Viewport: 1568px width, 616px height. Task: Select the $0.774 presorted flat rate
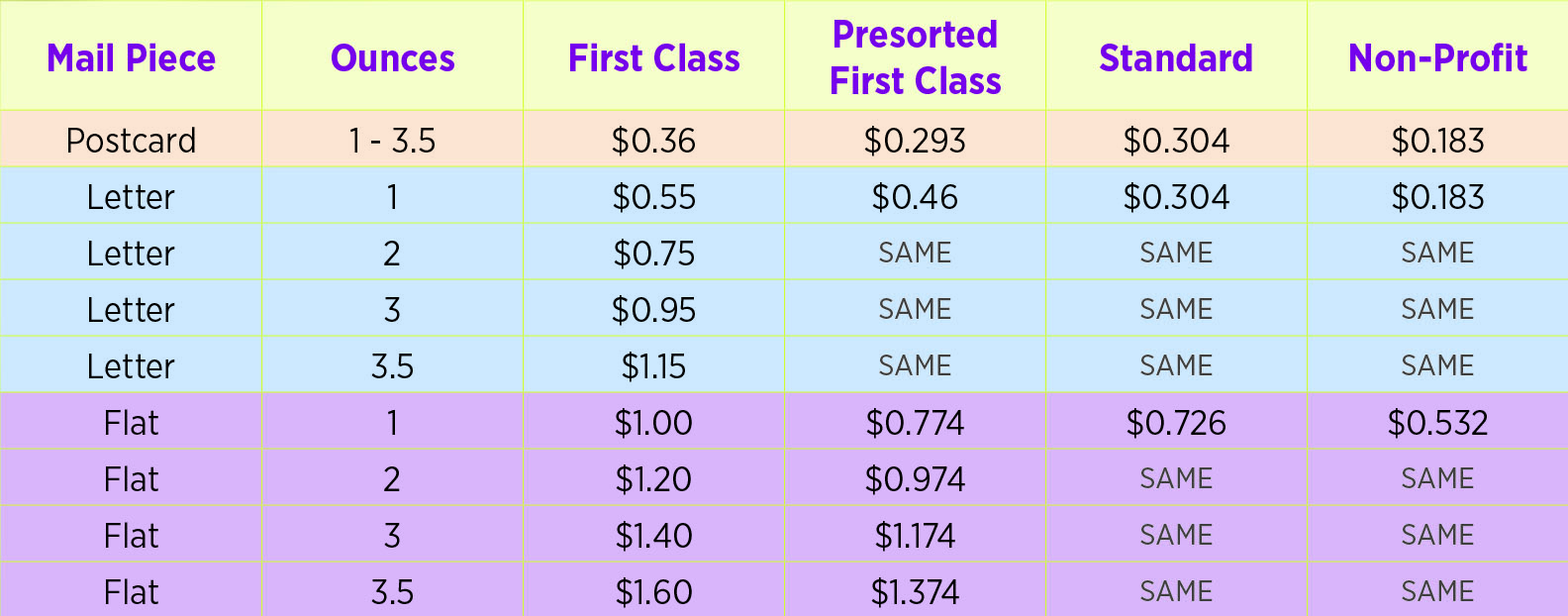916,423
